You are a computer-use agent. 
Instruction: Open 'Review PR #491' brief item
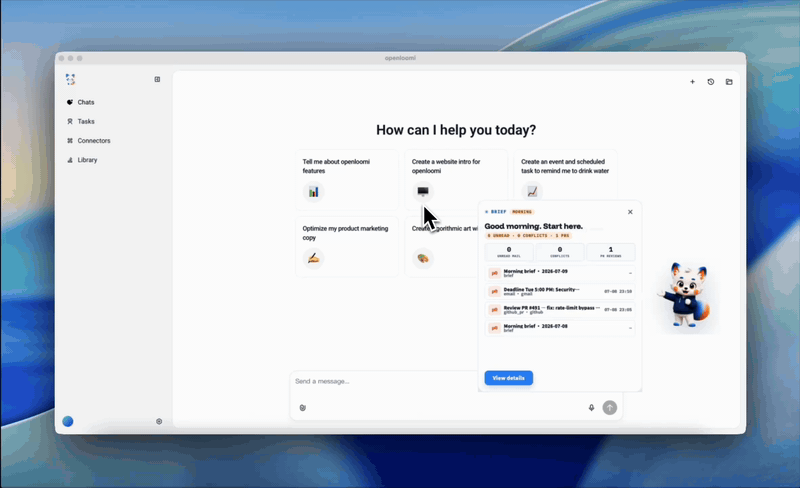(560, 309)
